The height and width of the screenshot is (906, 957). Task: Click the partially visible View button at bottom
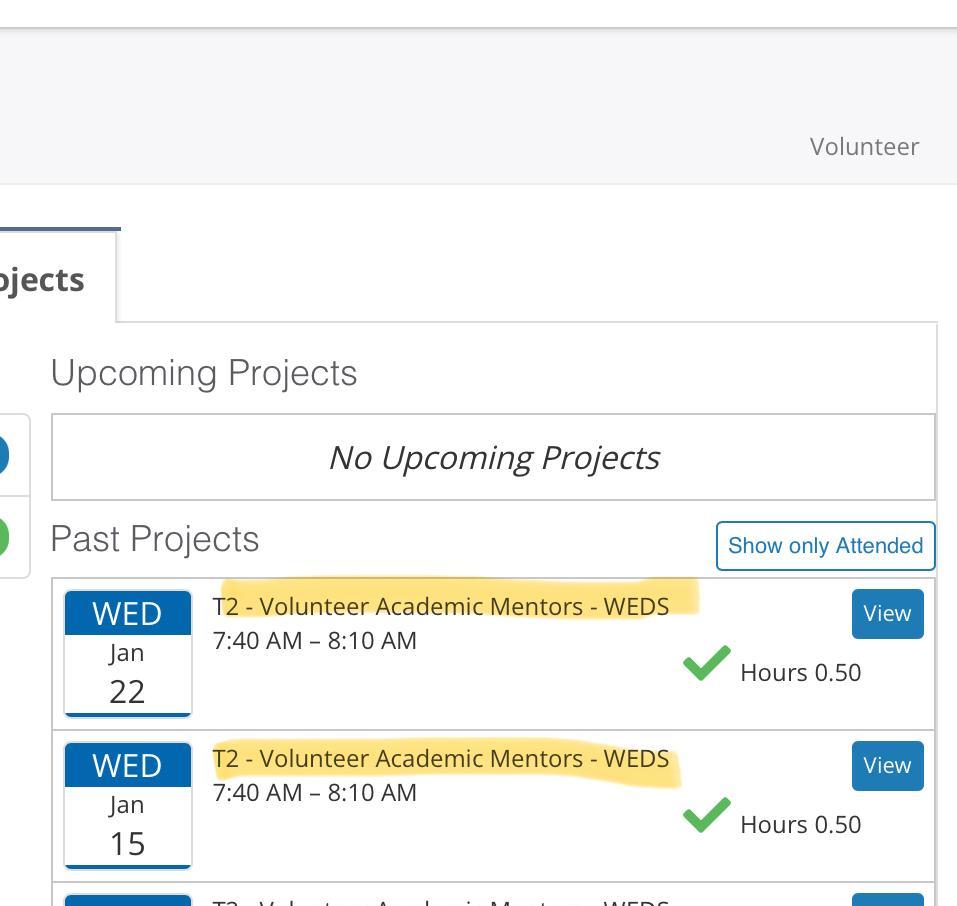(887, 899)
